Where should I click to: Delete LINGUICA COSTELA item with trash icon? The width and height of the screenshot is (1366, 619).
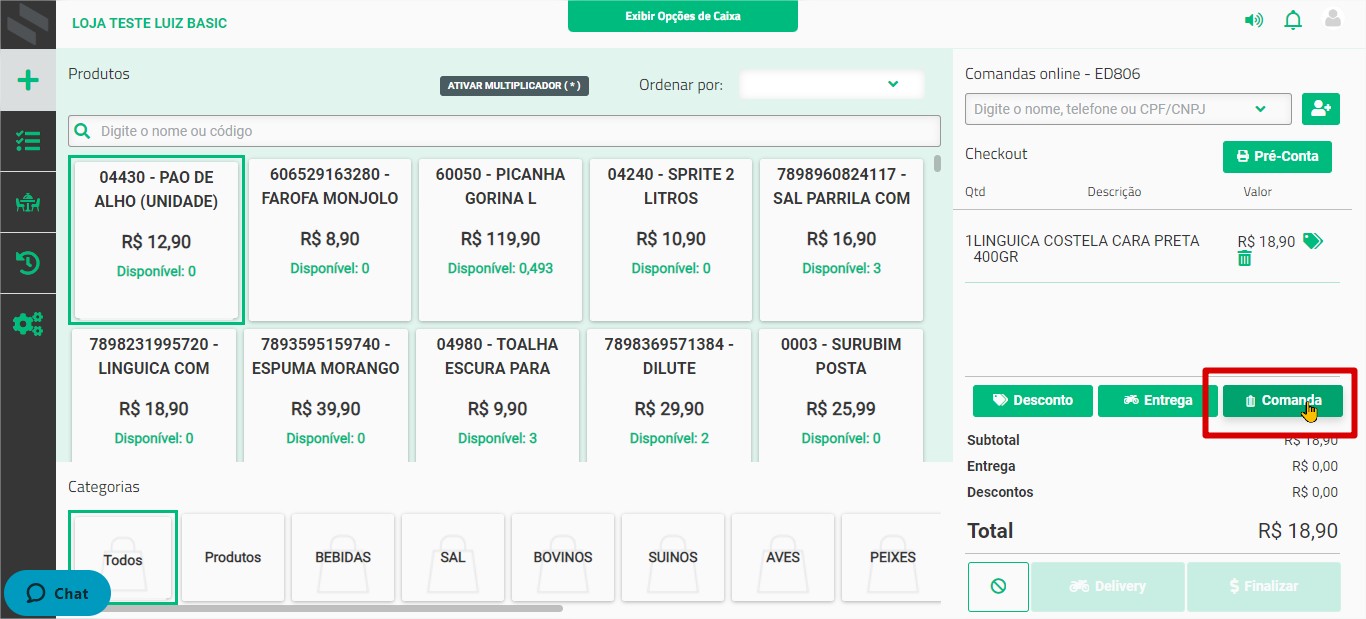1244,257
